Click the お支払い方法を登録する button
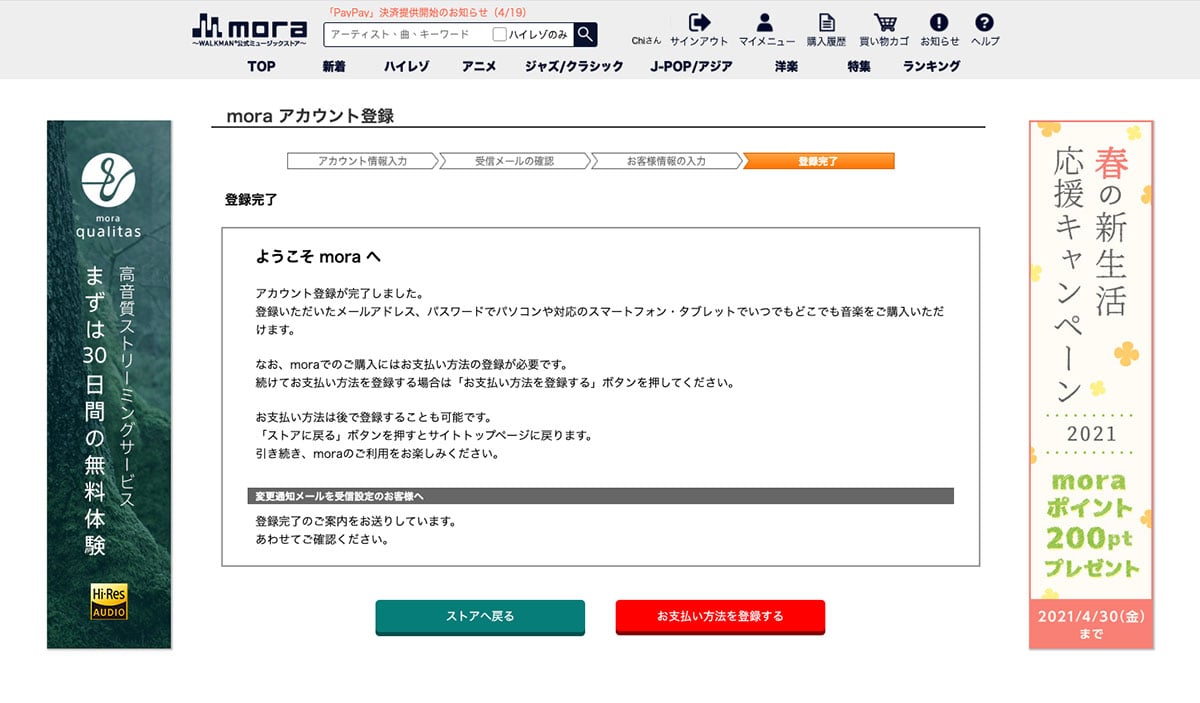The width and height of the screenshot is (1200, 703). click(720, 617)
